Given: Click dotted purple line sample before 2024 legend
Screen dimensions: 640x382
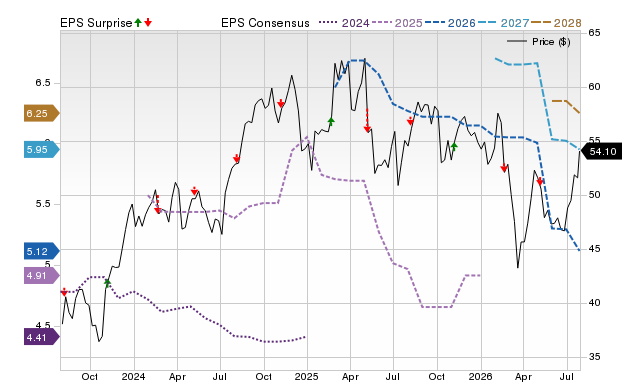Looking at the screenshot, I should coord(329,23).
